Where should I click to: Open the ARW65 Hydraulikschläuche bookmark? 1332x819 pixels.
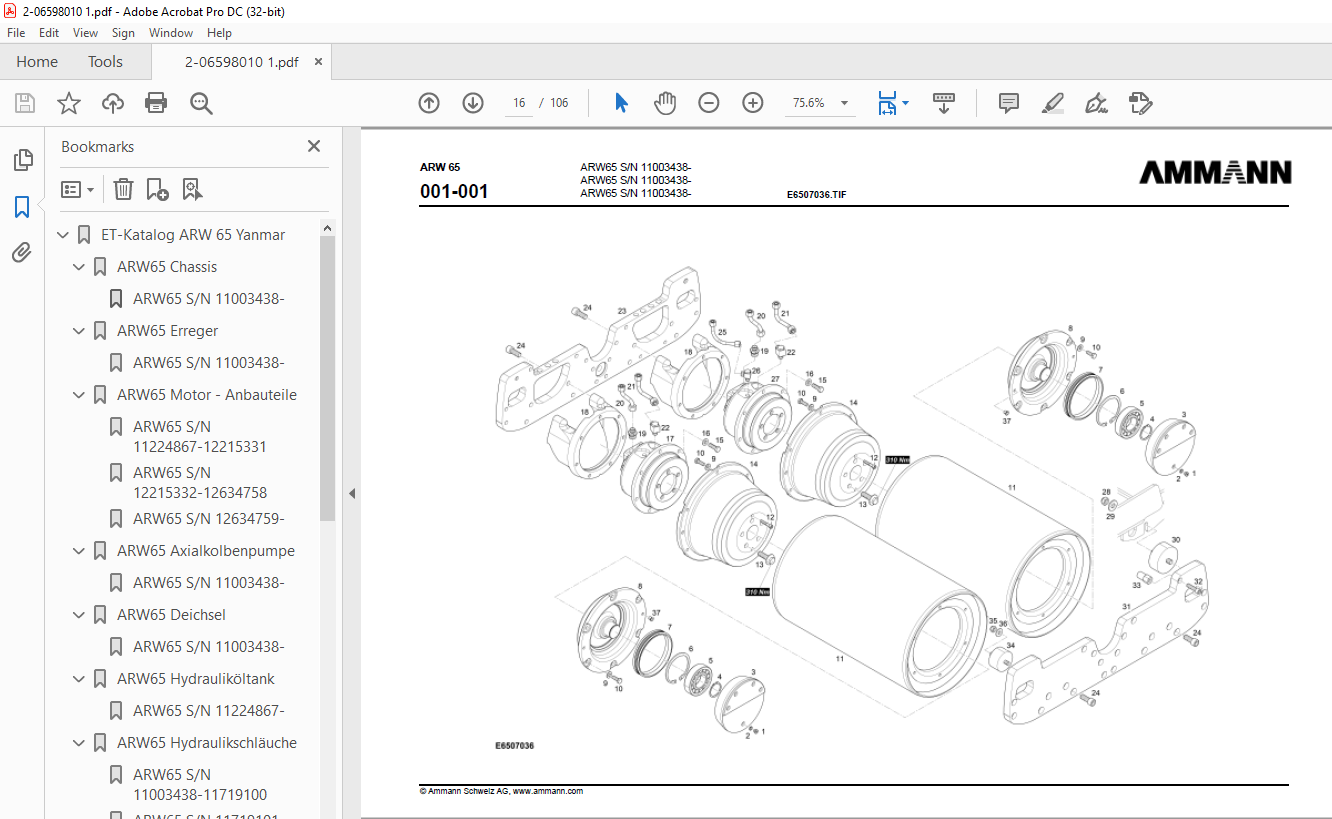[207, 743]
